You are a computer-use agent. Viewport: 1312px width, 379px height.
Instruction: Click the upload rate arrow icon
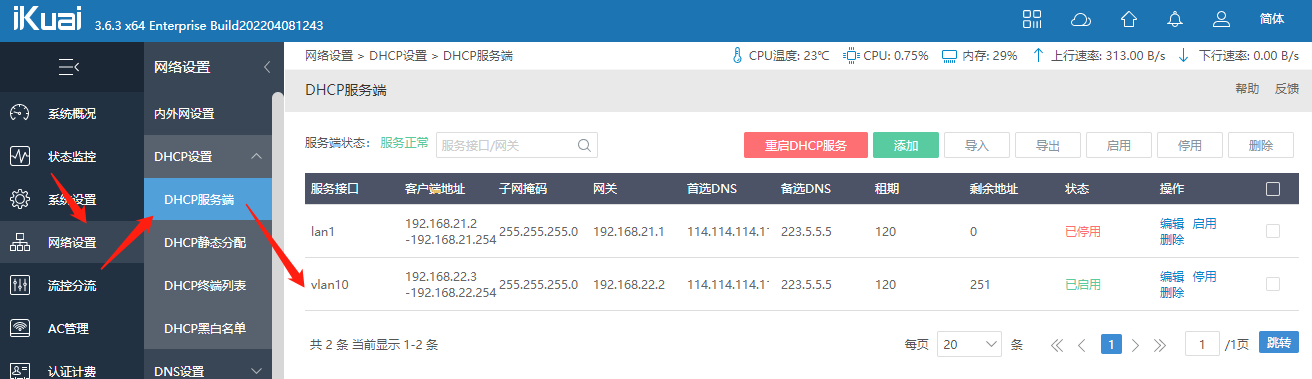click(1038, 56)
